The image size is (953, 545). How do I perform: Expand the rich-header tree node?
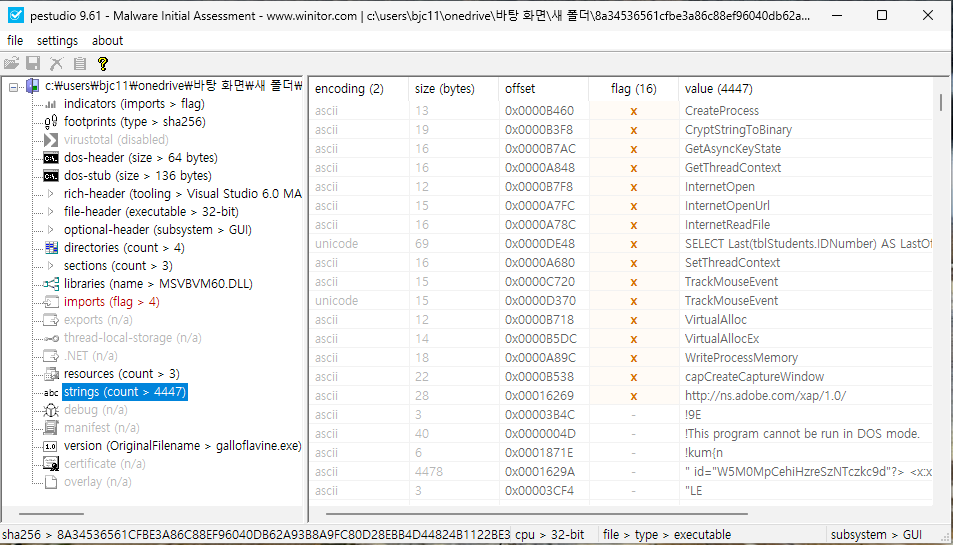pyautogui.click(x=51, y=194)
